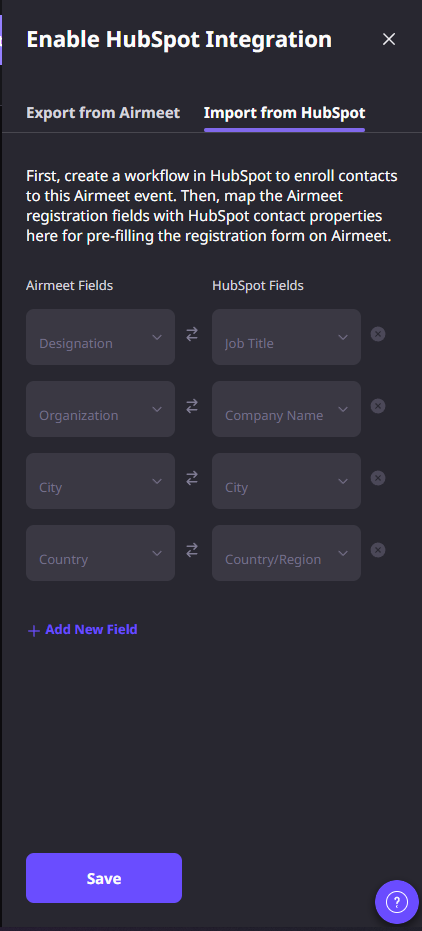Add New Field mapping row

pyautogui.click(x=83, y=629)
